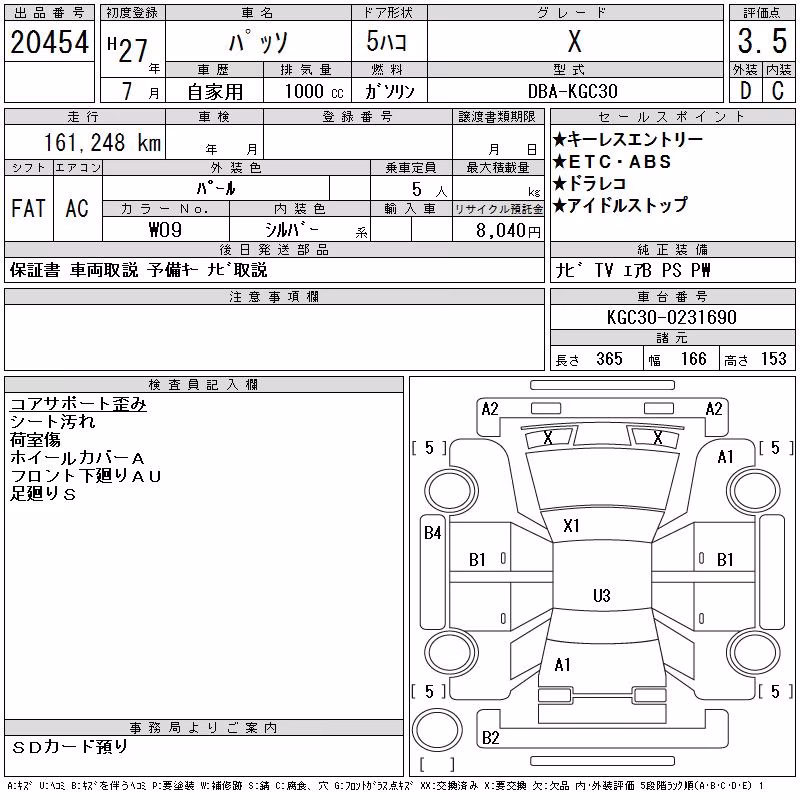Select the grade value X in header

tap(574, 41)
